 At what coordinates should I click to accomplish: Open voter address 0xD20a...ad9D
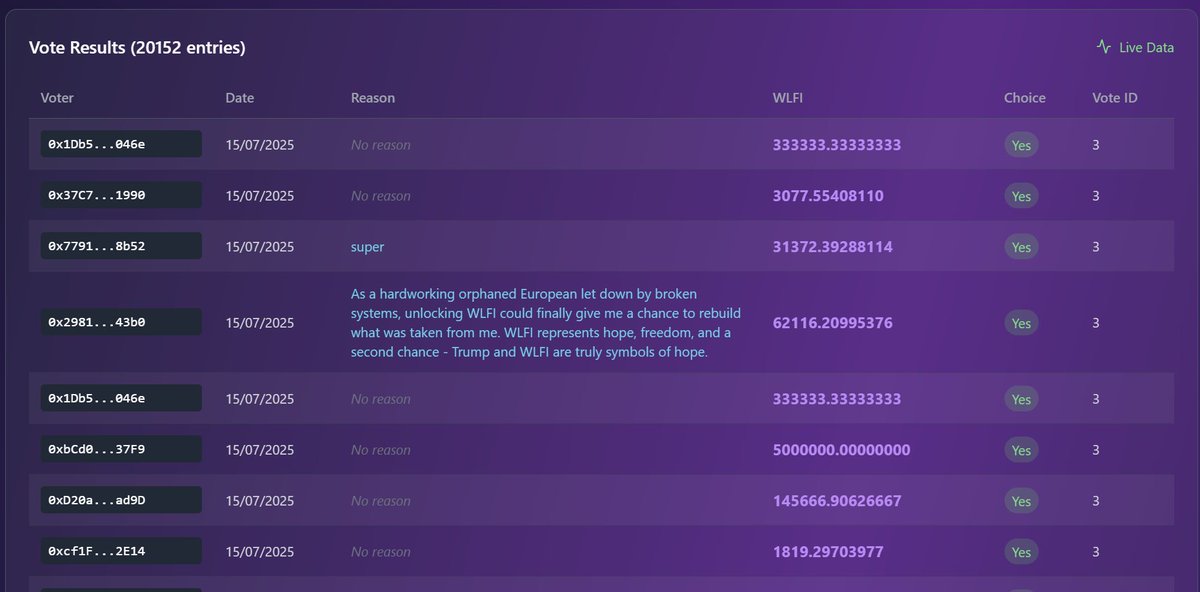[x=121, y=500]
